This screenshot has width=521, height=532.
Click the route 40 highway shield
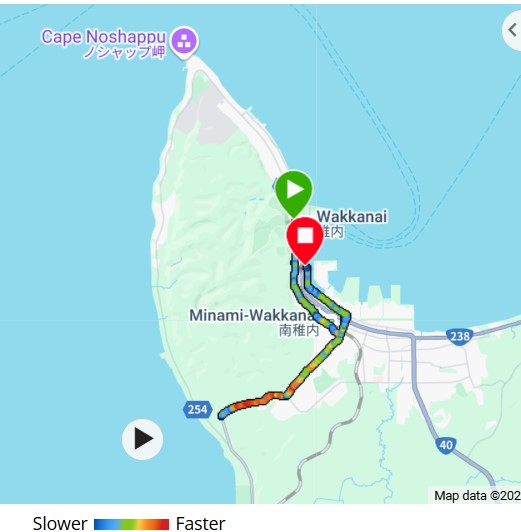[446, 444]
